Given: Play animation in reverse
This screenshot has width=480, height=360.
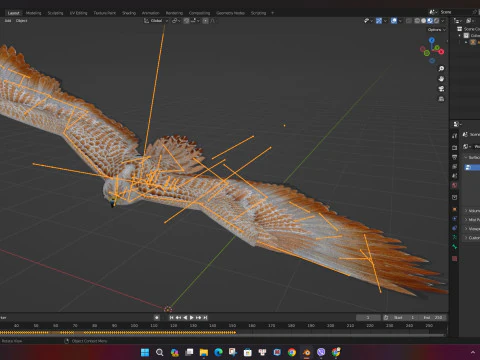Looking at the screenshot, I should tap(185, 318).
